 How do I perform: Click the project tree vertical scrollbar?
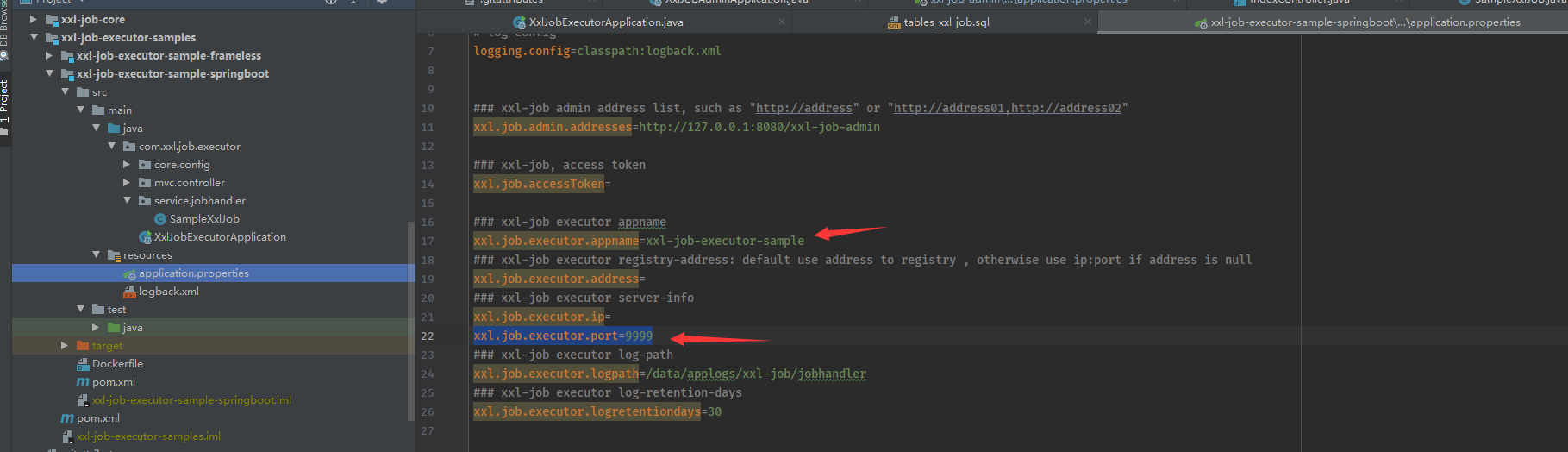411,321
